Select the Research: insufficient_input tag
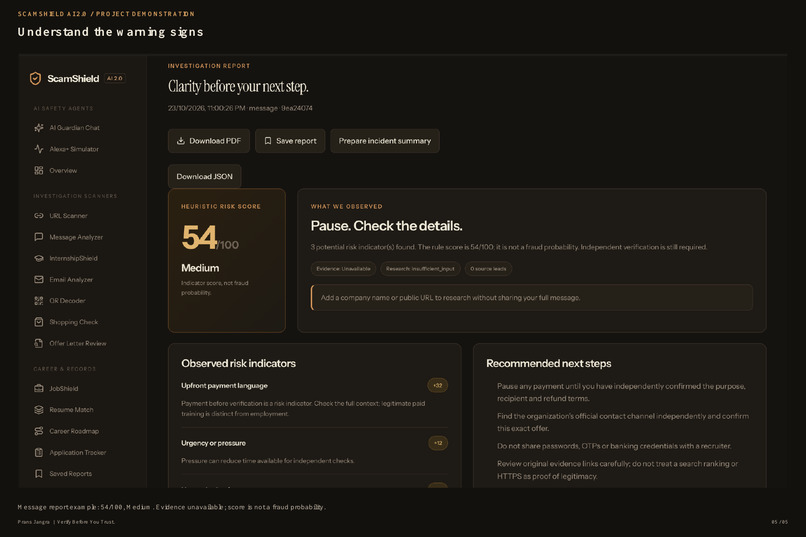This screenshot has height=537, width=806. coord(420,269)
